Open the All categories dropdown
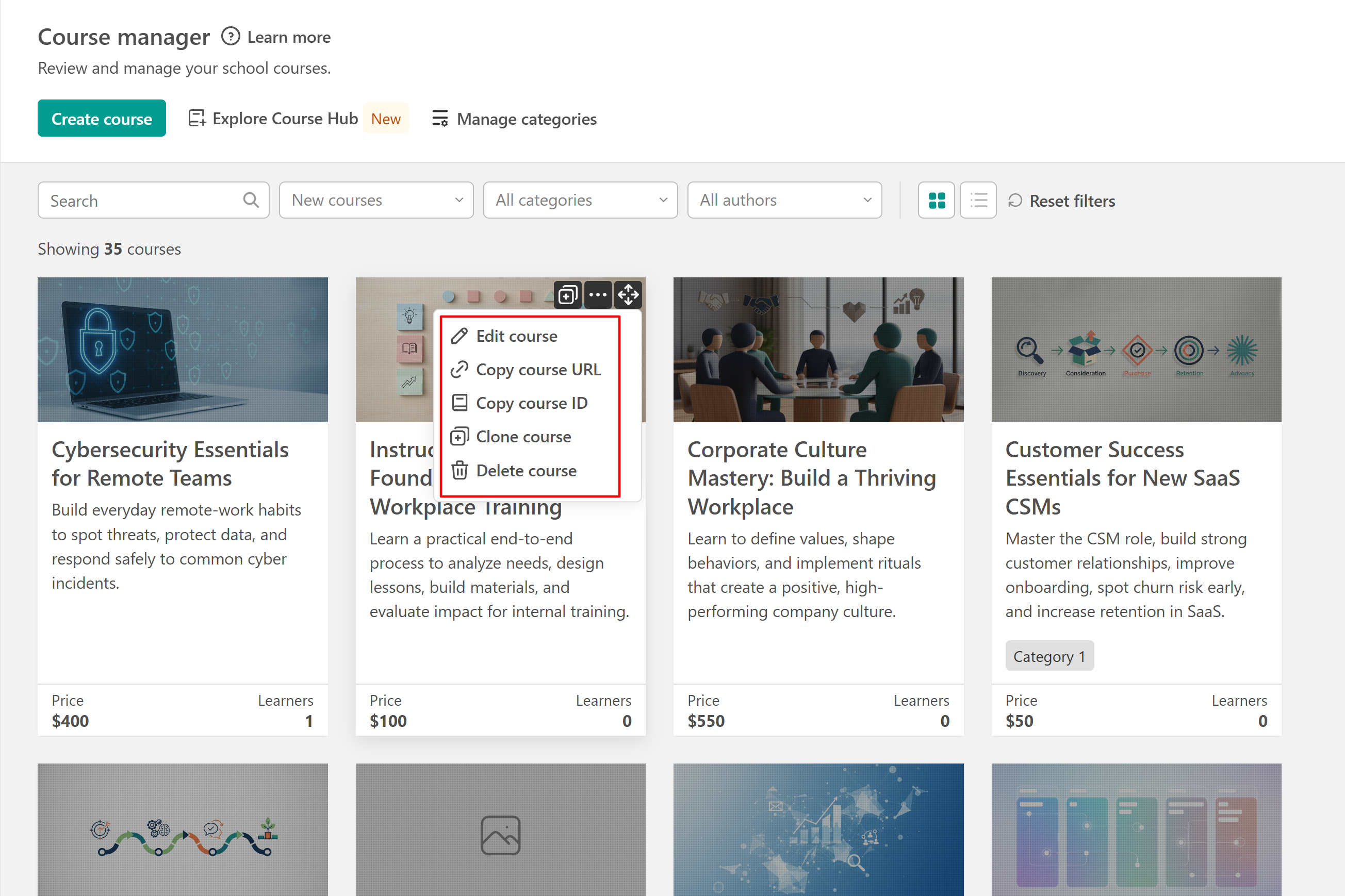The width and height of the screenshot is (1345, 896). pyautogui.click(x=580, y=200)
